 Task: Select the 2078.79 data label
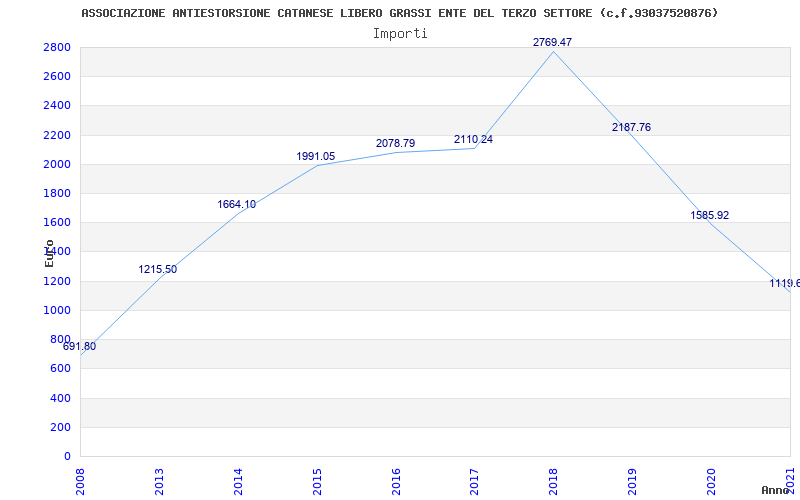(395, 143)
